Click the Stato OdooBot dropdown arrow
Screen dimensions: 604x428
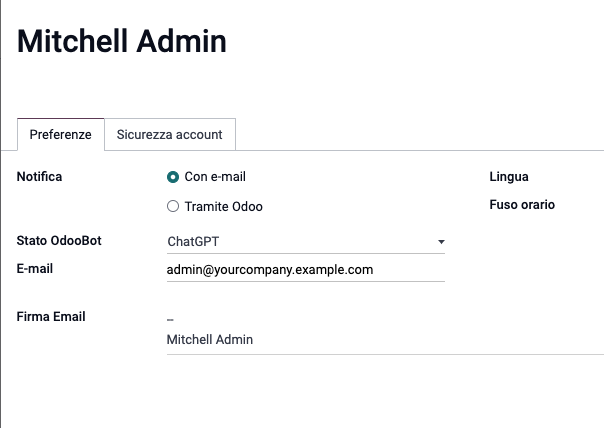tap(441, 242)
